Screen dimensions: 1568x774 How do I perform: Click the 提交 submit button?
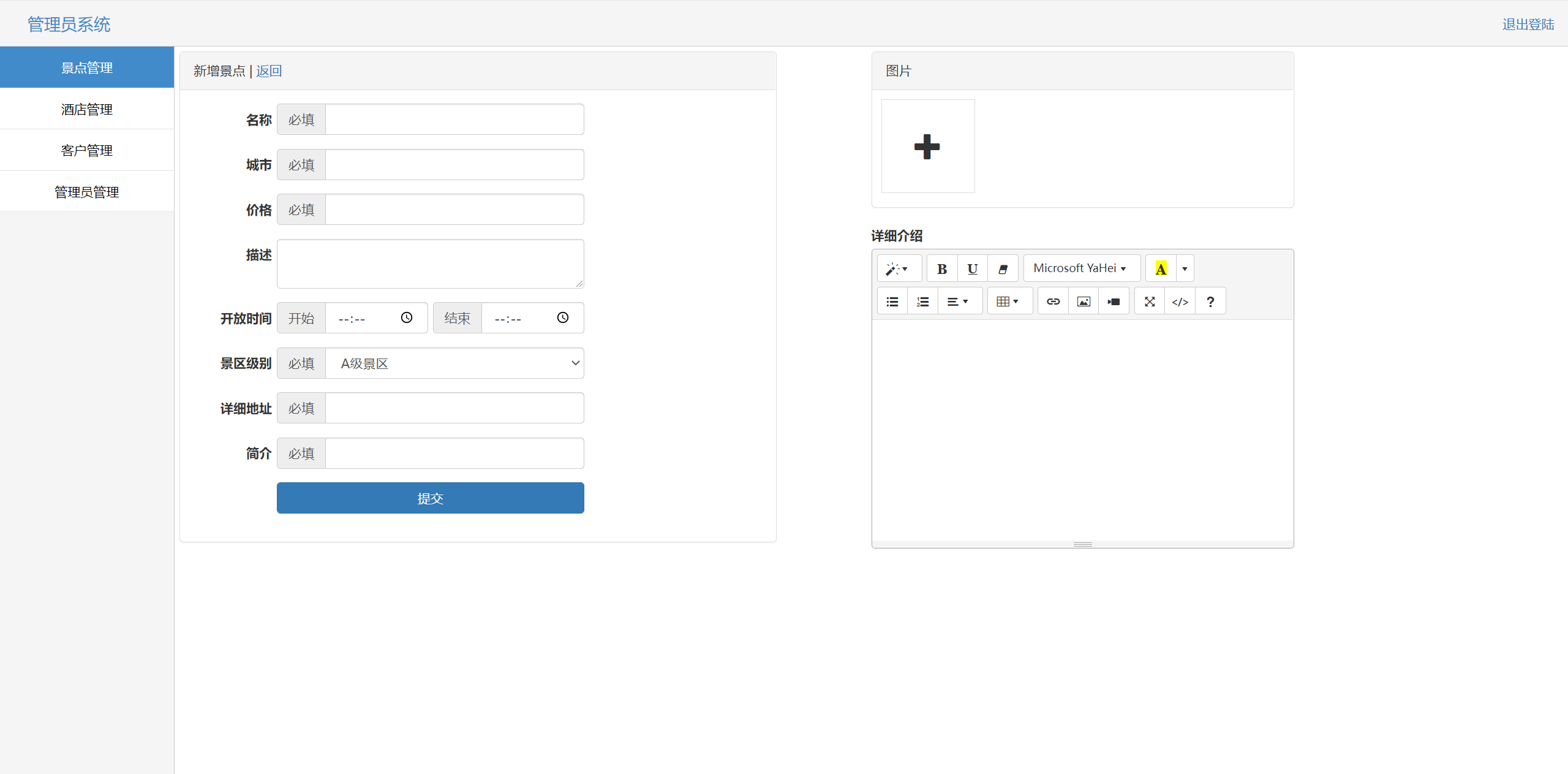pos(430,498)
